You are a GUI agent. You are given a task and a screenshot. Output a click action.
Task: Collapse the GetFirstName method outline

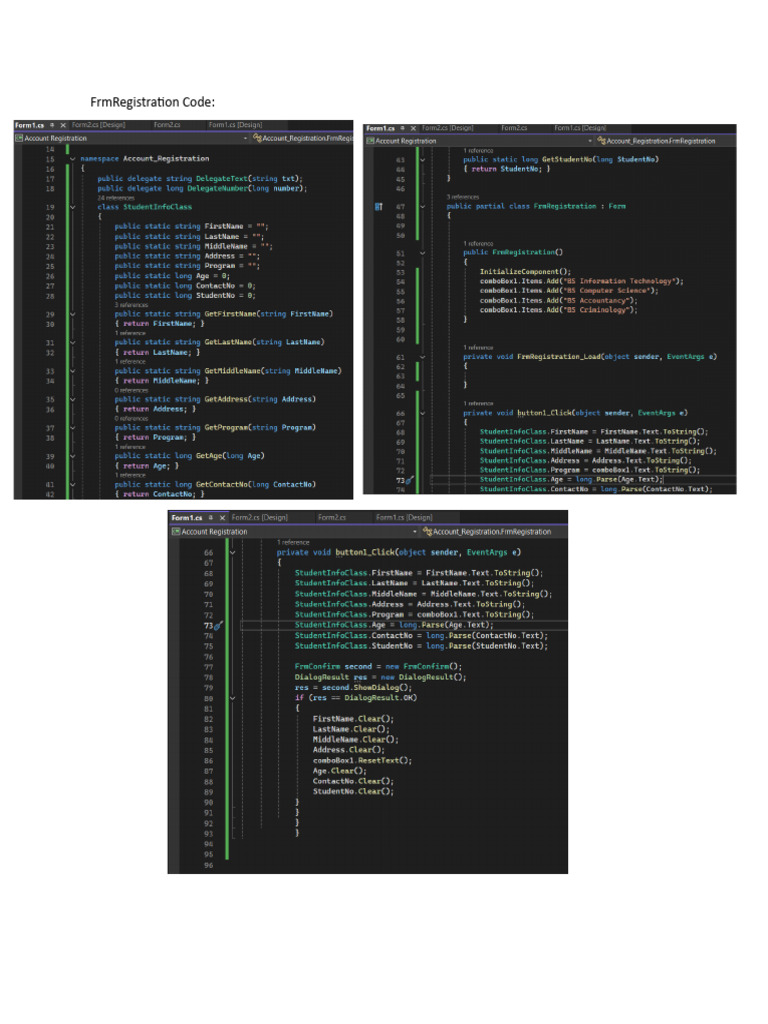point(72,314)
